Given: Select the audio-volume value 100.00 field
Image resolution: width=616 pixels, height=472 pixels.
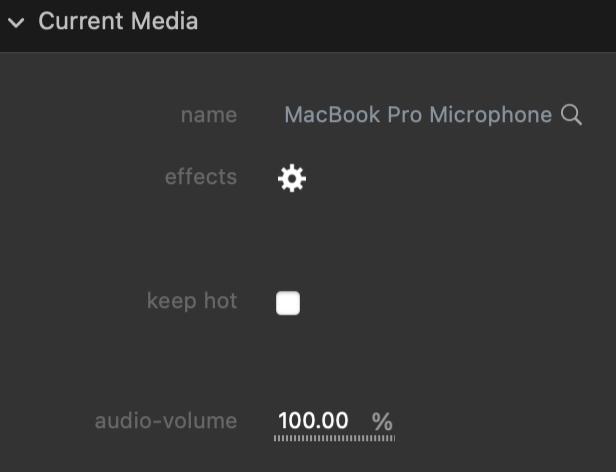Looking at the screenshot, I should coord(313,421).
